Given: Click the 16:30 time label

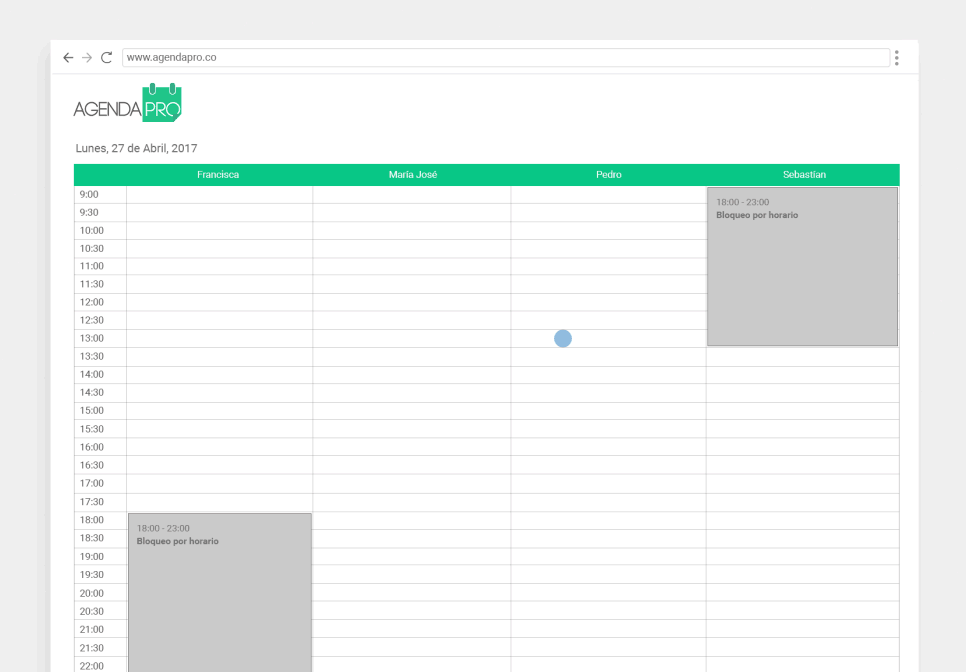Looking at the screenshot, I should point(91,466).
